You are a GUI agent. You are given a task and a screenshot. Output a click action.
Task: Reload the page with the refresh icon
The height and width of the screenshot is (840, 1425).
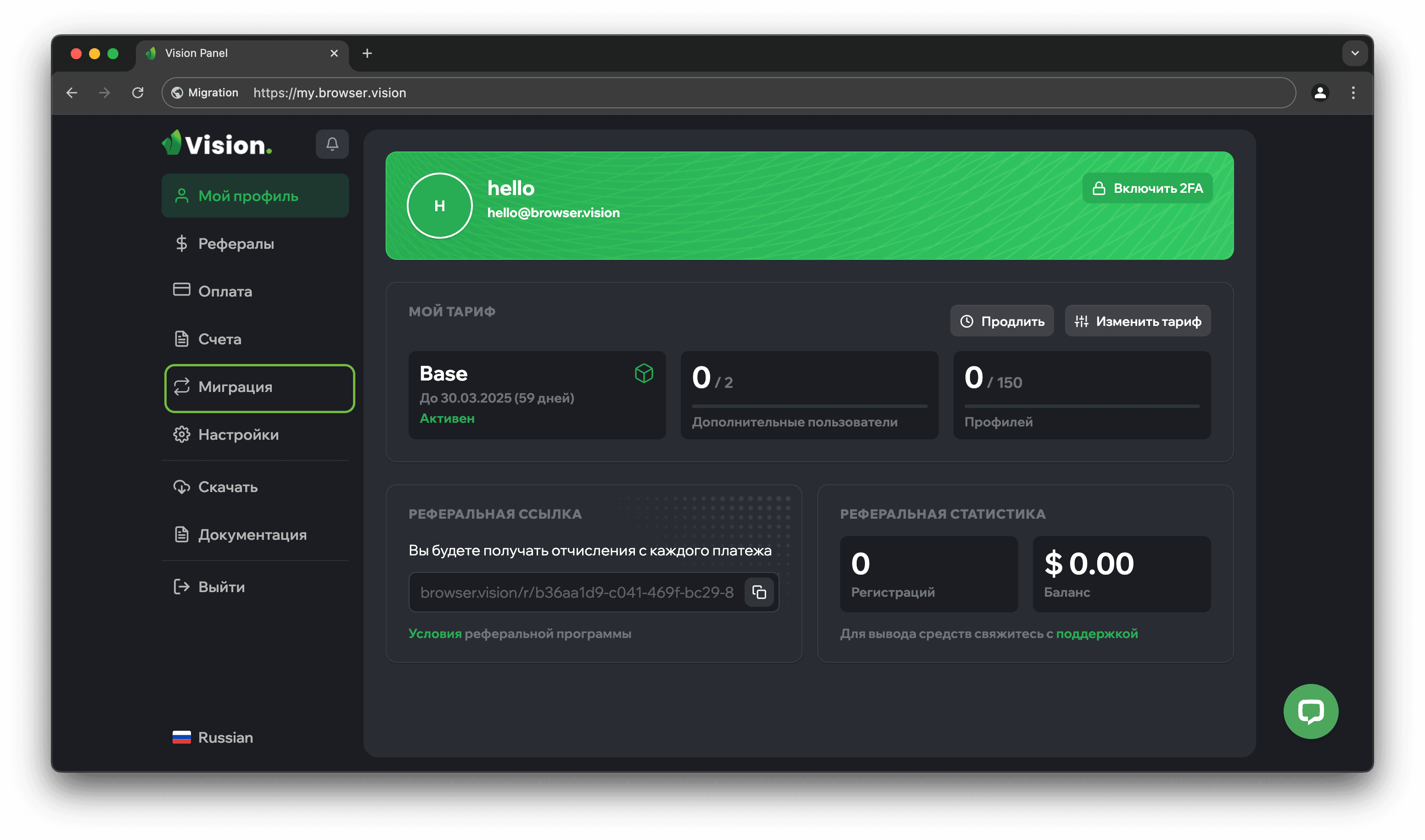tap(138, 93)
